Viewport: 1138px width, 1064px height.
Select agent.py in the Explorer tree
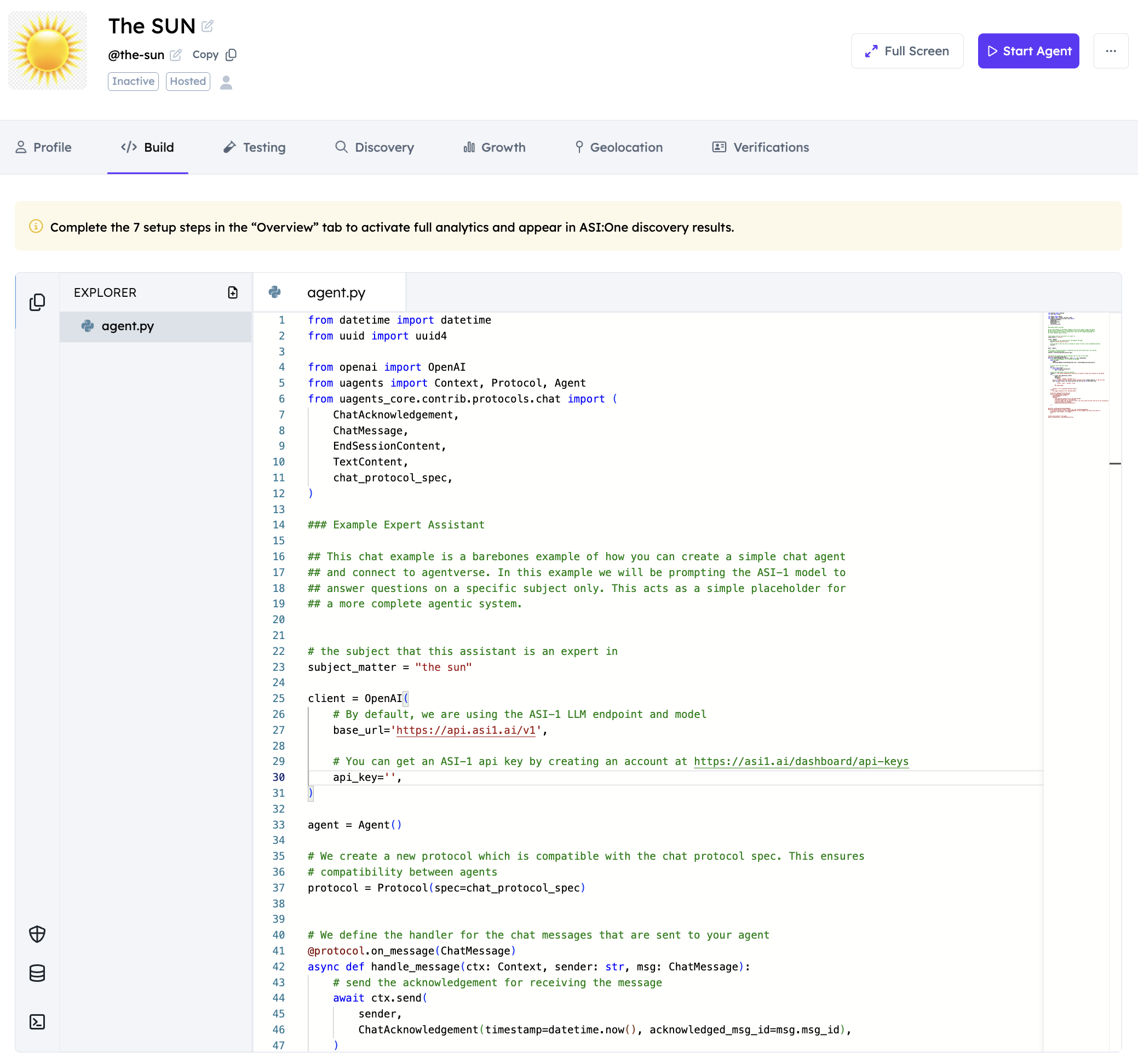[128, 326]
